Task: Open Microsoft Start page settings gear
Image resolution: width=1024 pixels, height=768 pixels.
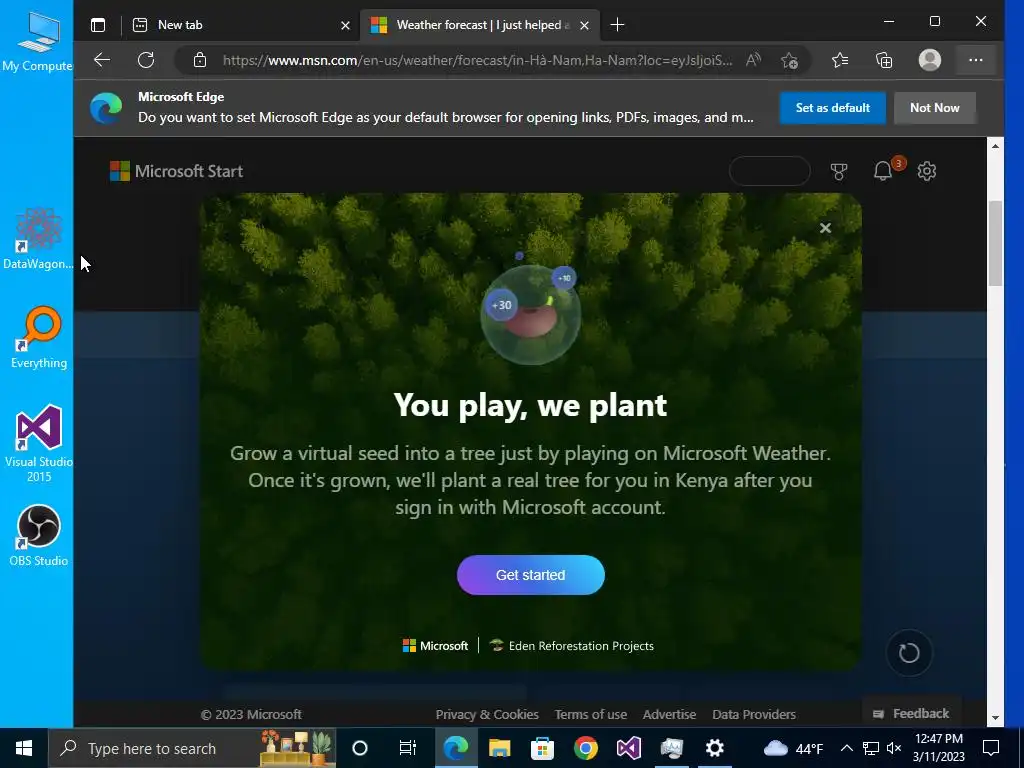Action: 927,171
